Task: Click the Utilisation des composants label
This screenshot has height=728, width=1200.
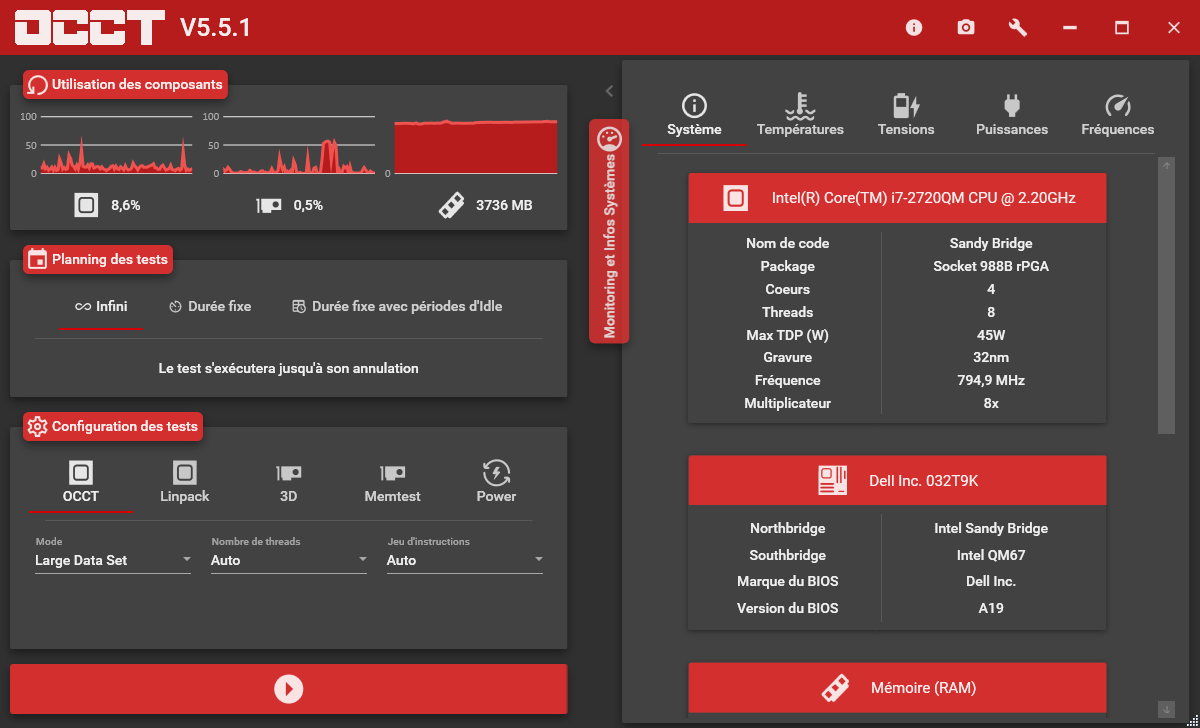Action: 137,85
